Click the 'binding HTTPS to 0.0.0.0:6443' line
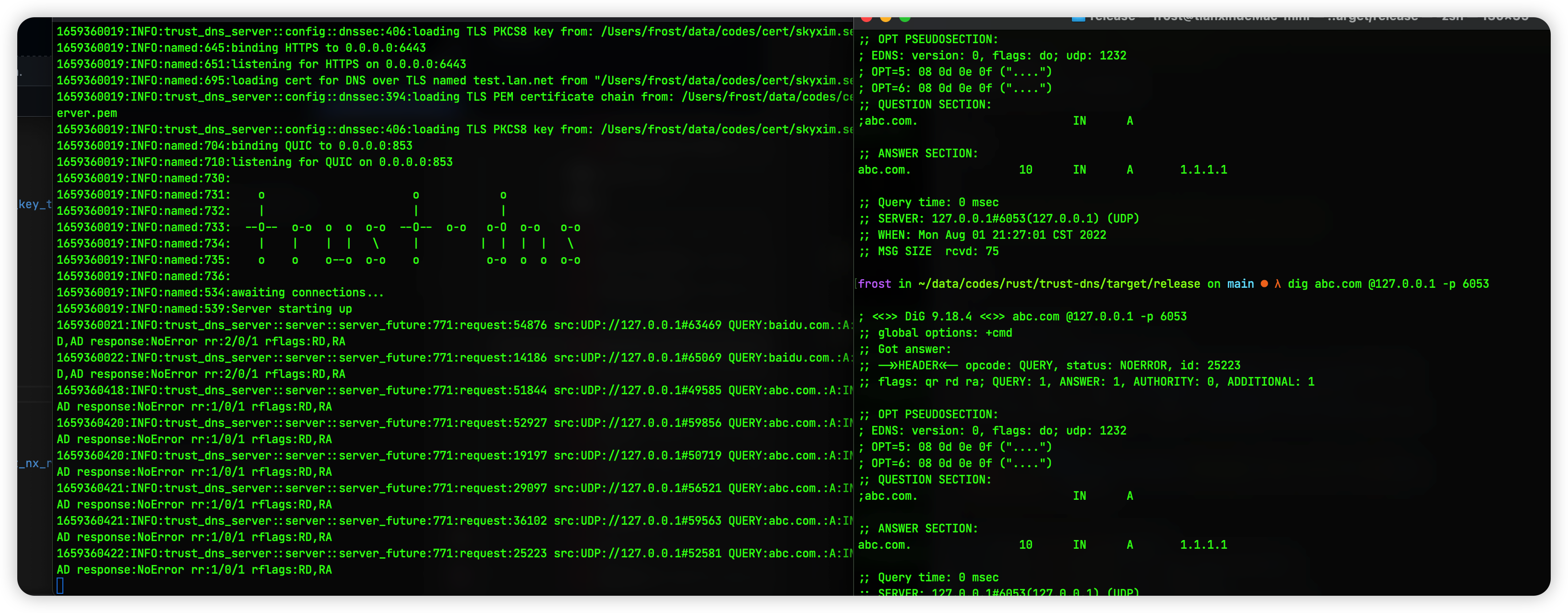The image size is (1568, 613). point(328,47)
